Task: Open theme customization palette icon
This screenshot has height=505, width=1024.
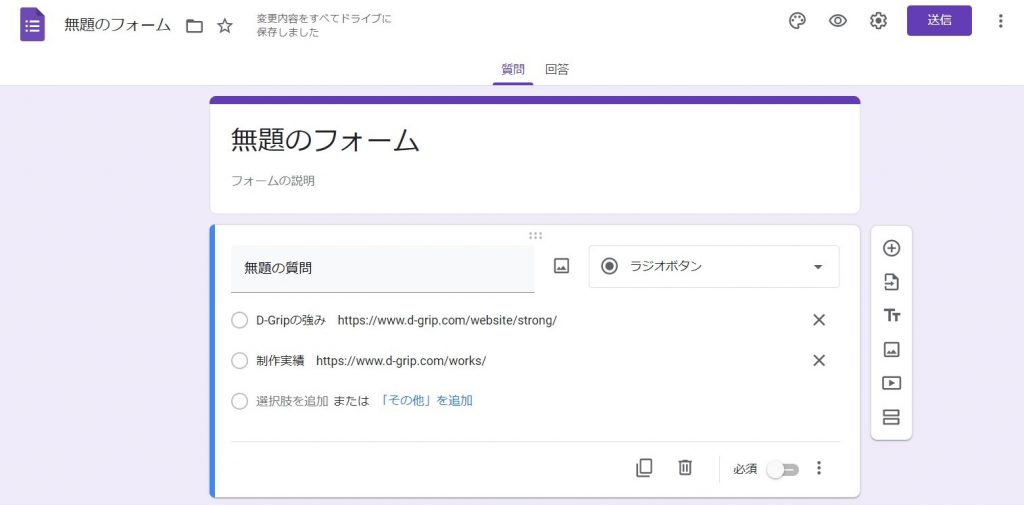Action: point(797,21)
